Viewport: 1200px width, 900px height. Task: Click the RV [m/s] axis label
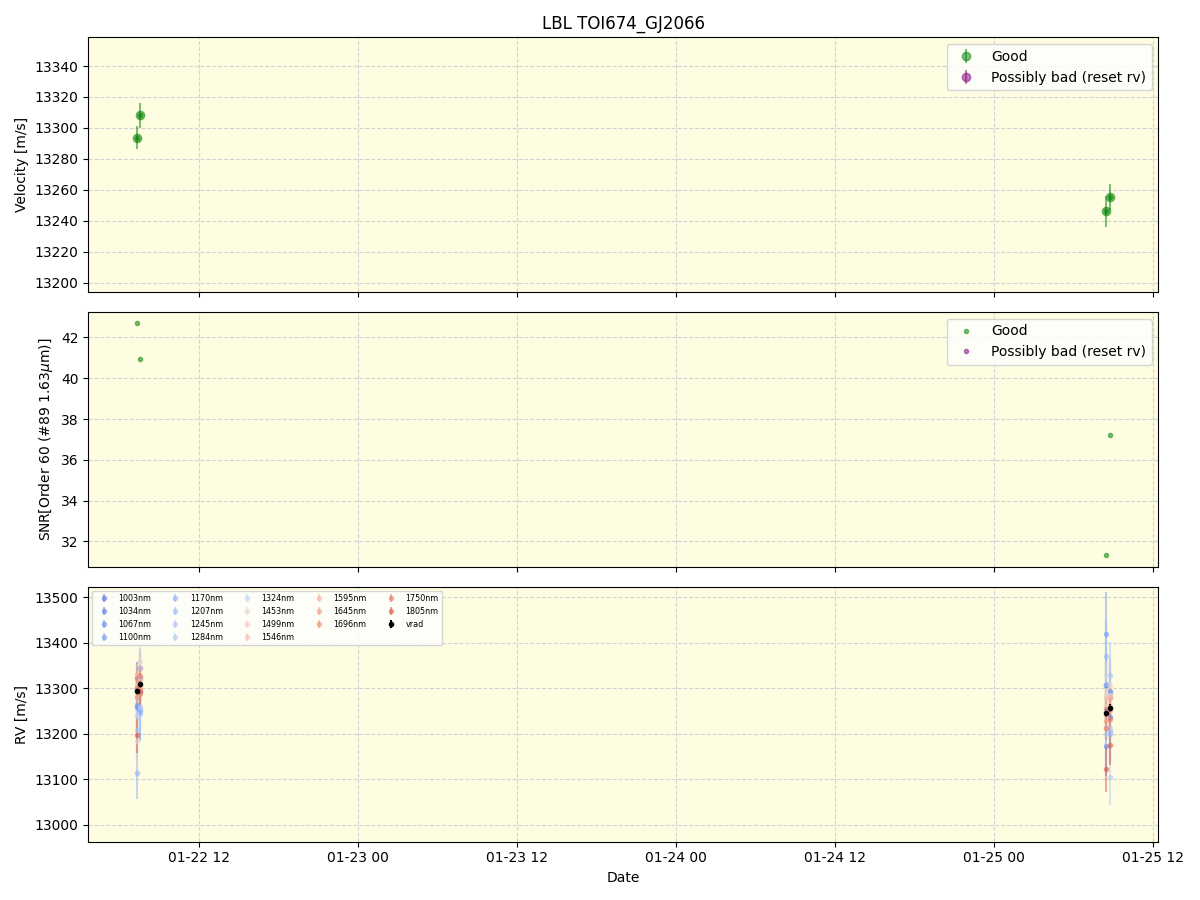[x=21, y=714]
